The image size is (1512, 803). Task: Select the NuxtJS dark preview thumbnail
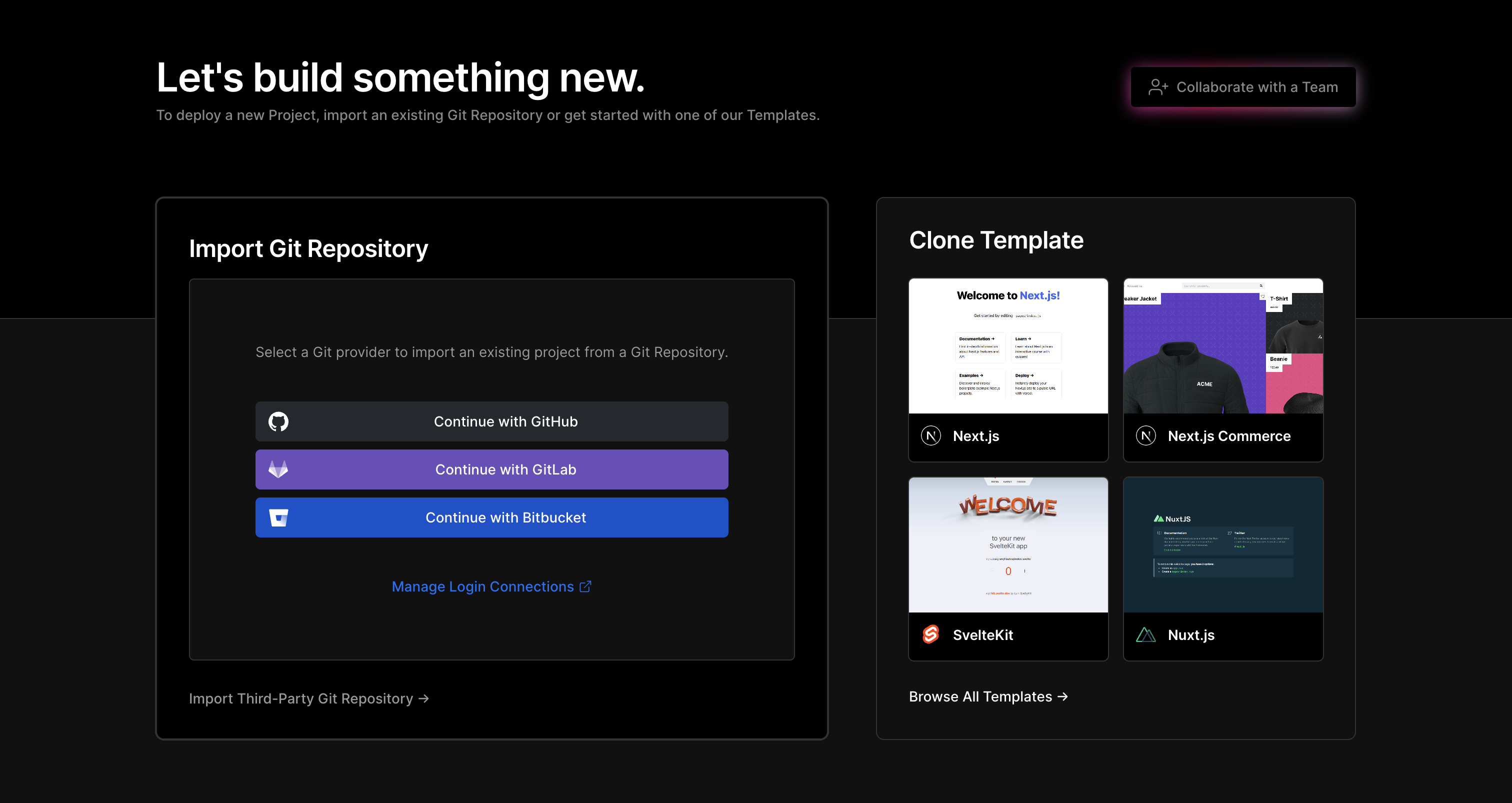point(1222,544)
